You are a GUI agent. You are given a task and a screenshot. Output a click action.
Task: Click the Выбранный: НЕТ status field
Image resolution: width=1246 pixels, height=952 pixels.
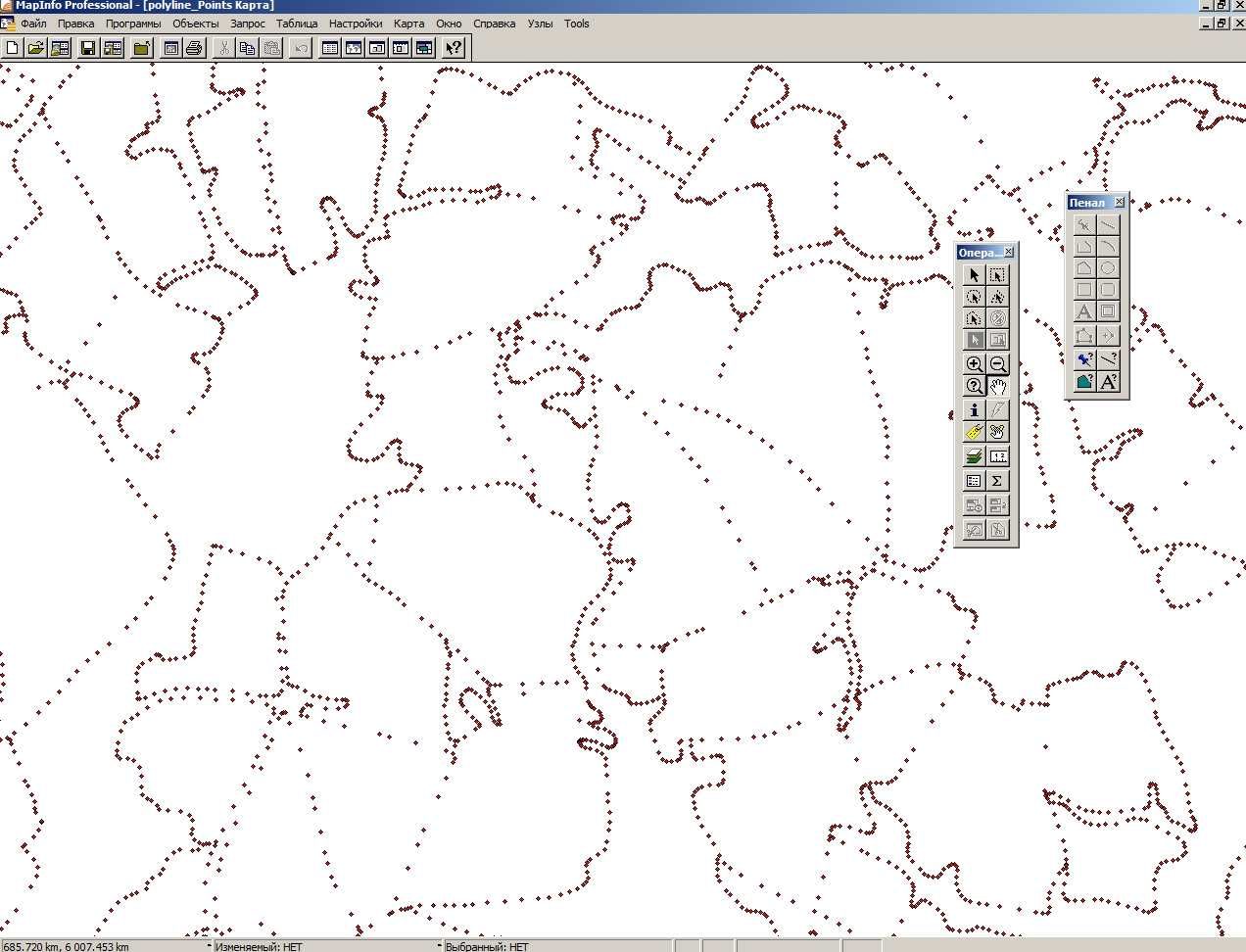pos(558,946)
